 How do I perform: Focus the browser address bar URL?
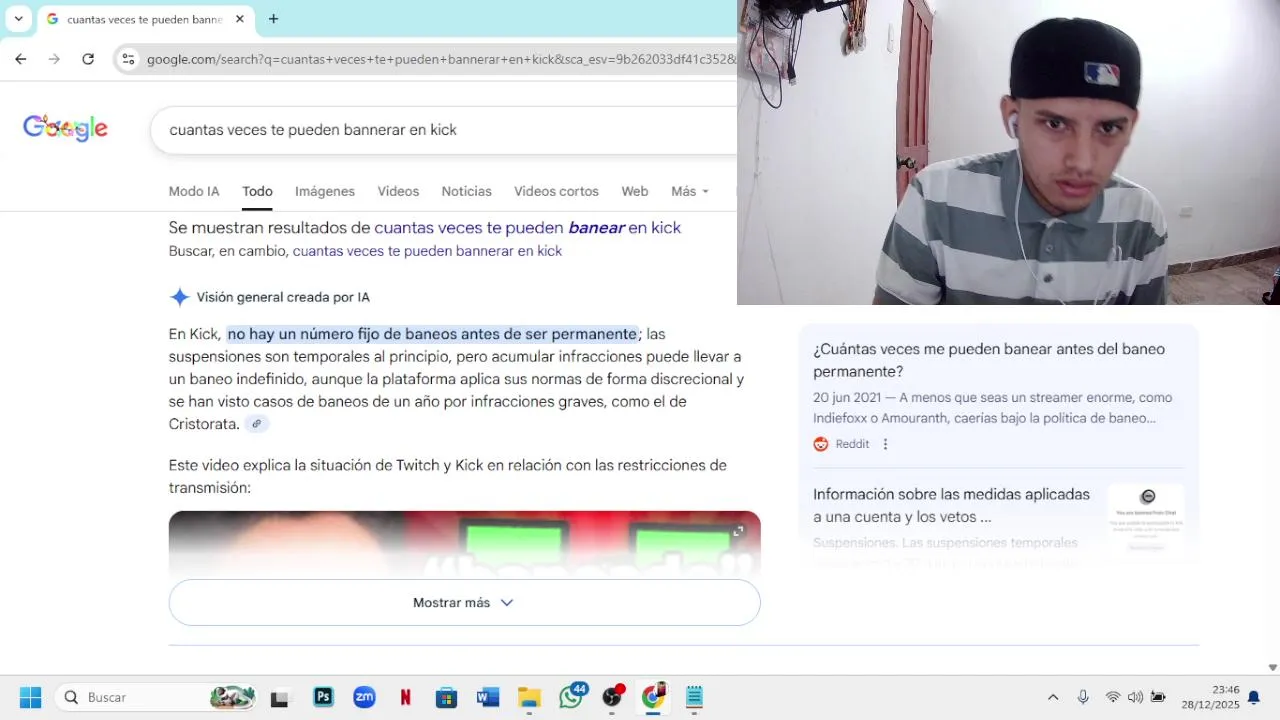pos(440,59)
